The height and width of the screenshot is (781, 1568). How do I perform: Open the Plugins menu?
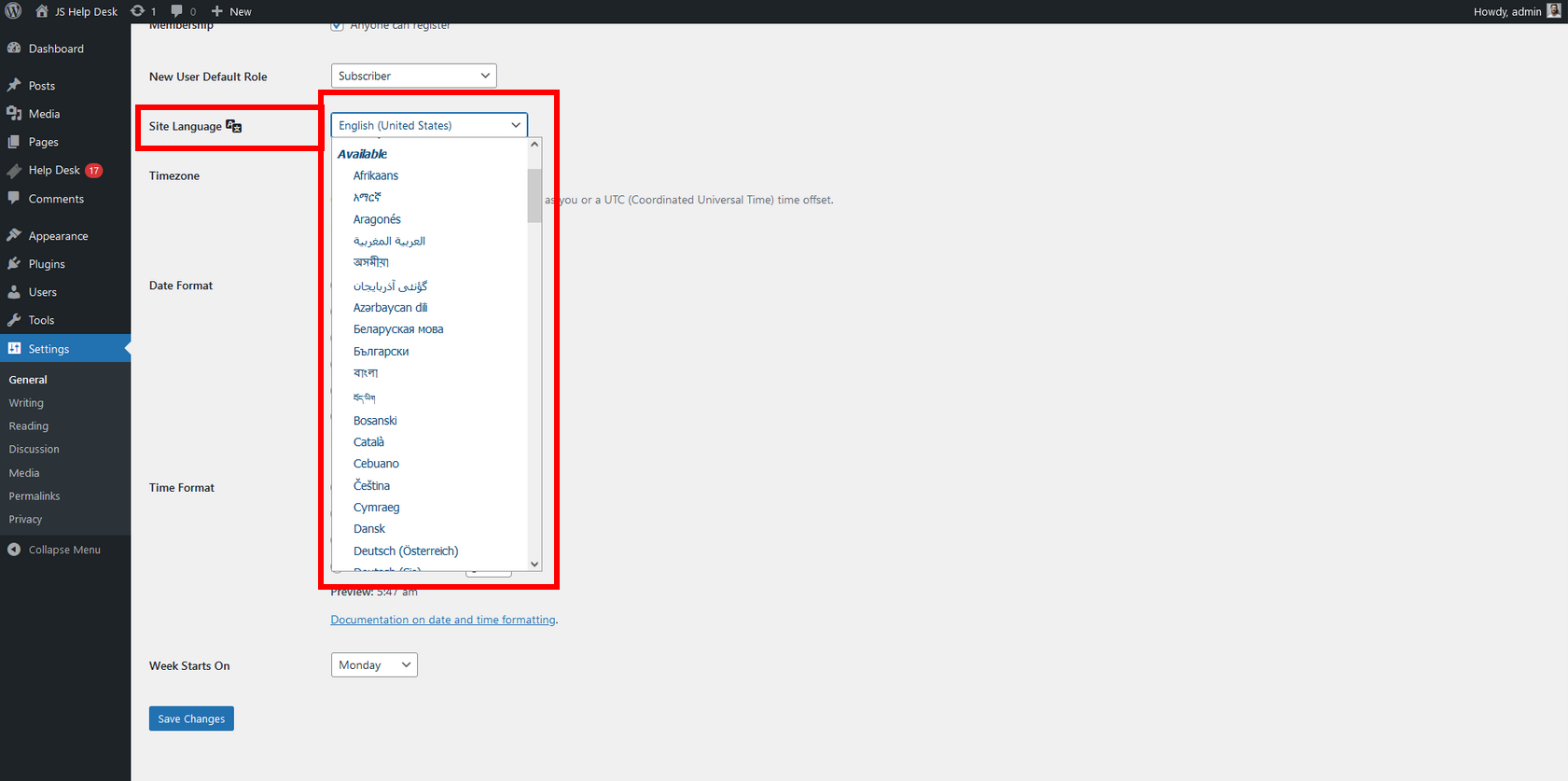[x=47, y=264]
